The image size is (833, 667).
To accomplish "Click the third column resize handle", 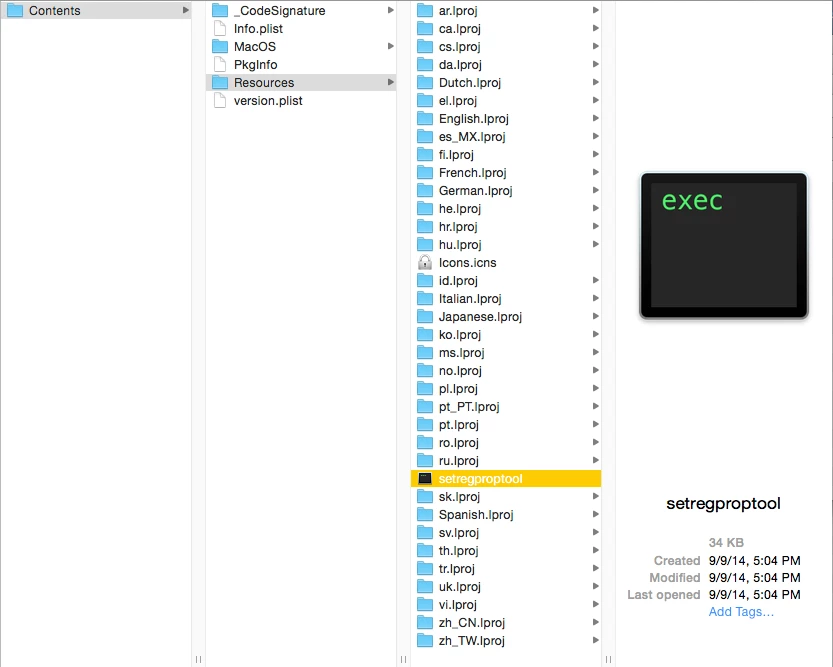I will [608, 659].
